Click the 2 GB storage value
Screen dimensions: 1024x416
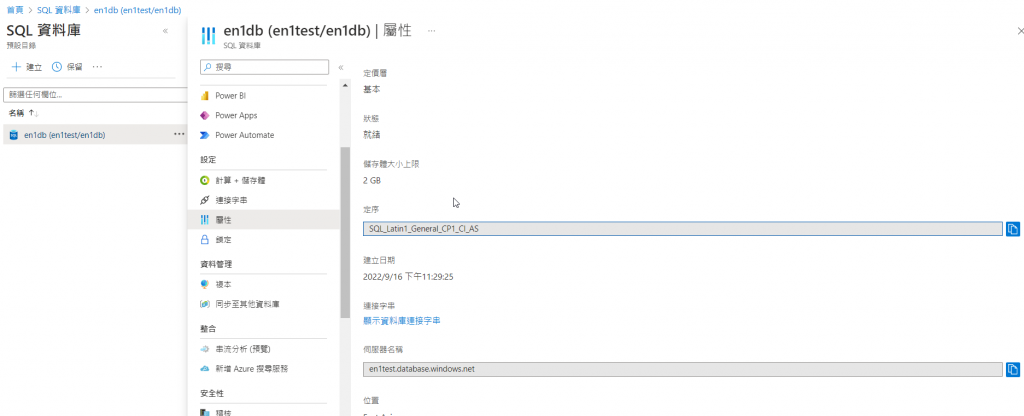click(x=372, y=180)
